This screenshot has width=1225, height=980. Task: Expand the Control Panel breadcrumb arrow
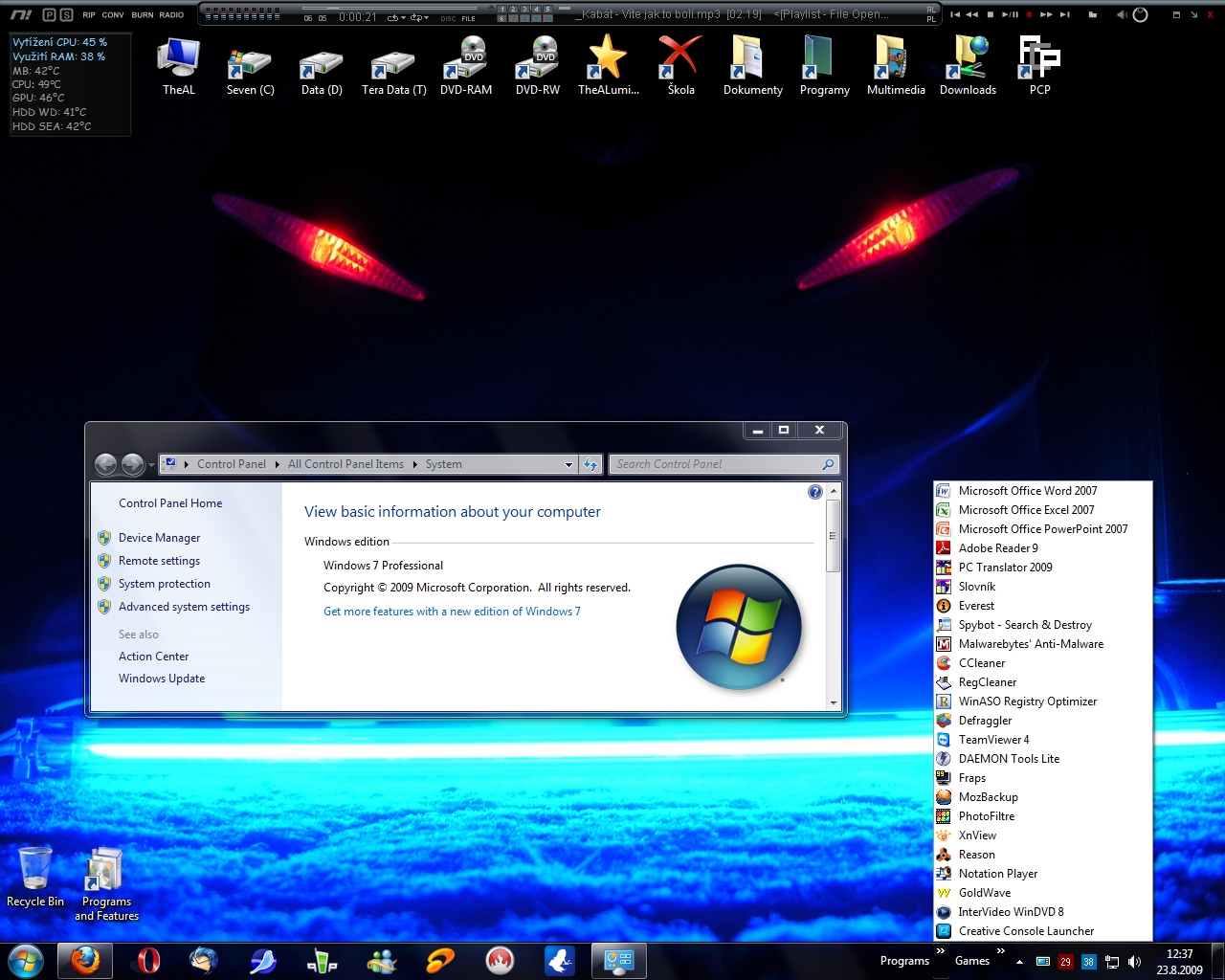(x=279, y=464)
